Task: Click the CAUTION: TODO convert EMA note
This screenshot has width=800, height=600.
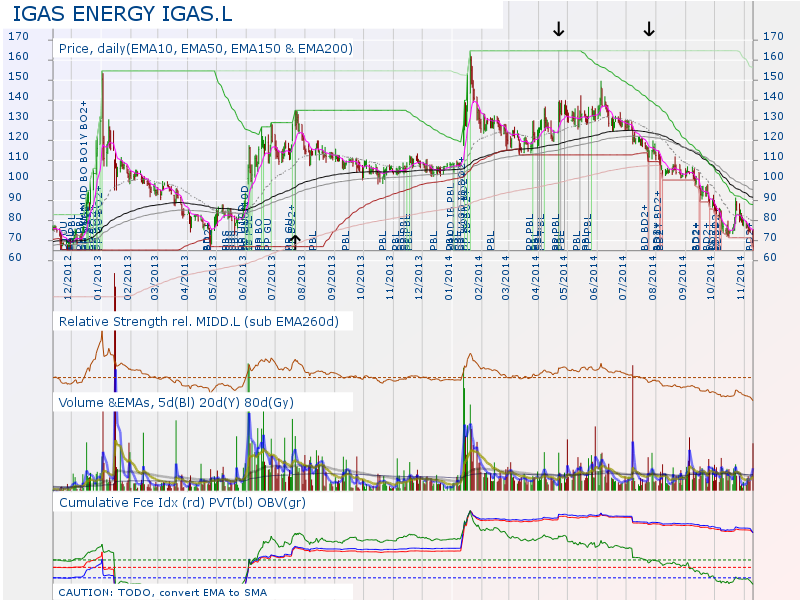Action: (163, 592)
